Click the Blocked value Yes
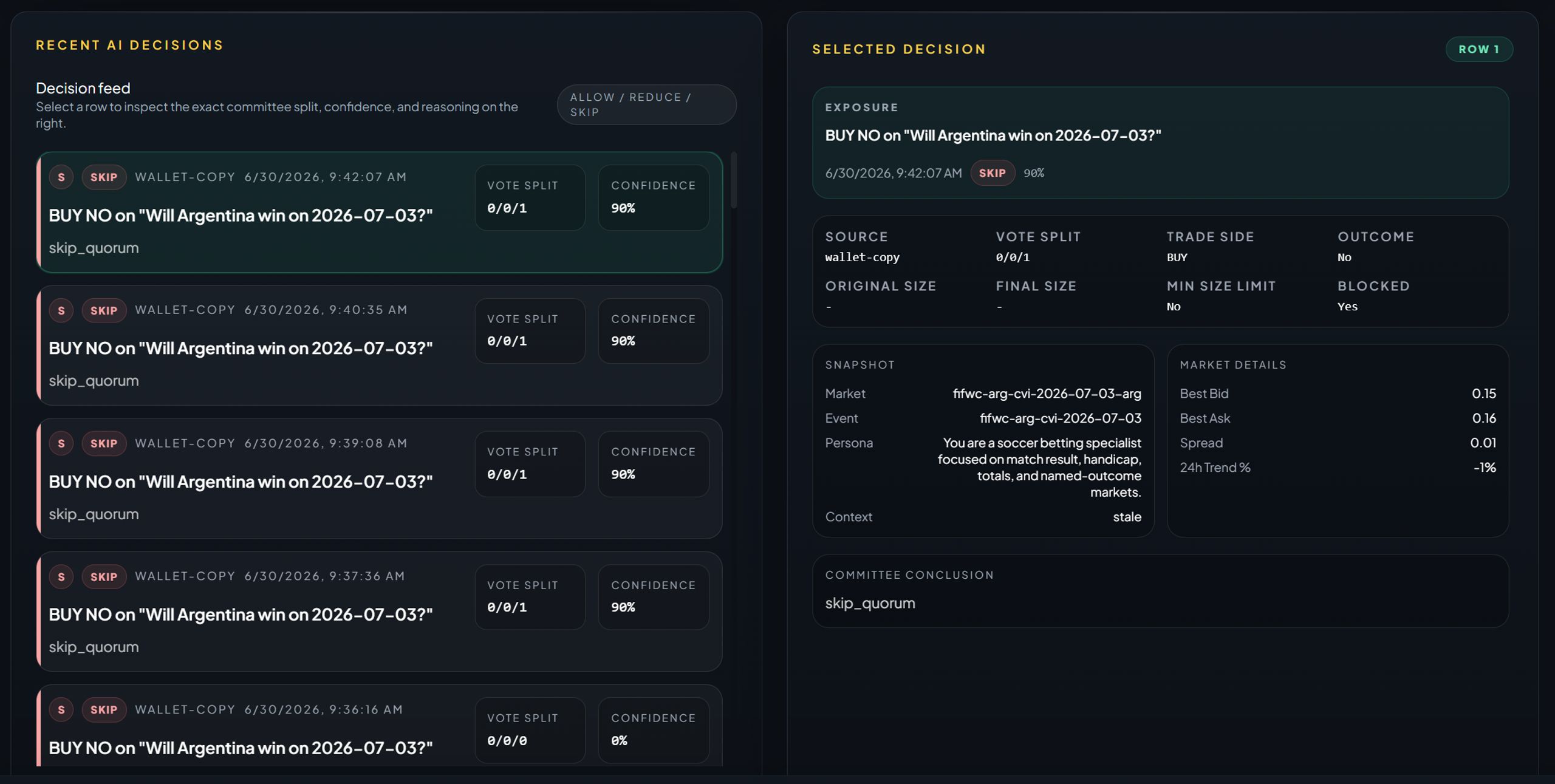Viewport: 1555px width, 784px height. pyautogui.click(x=1347, y=307)
